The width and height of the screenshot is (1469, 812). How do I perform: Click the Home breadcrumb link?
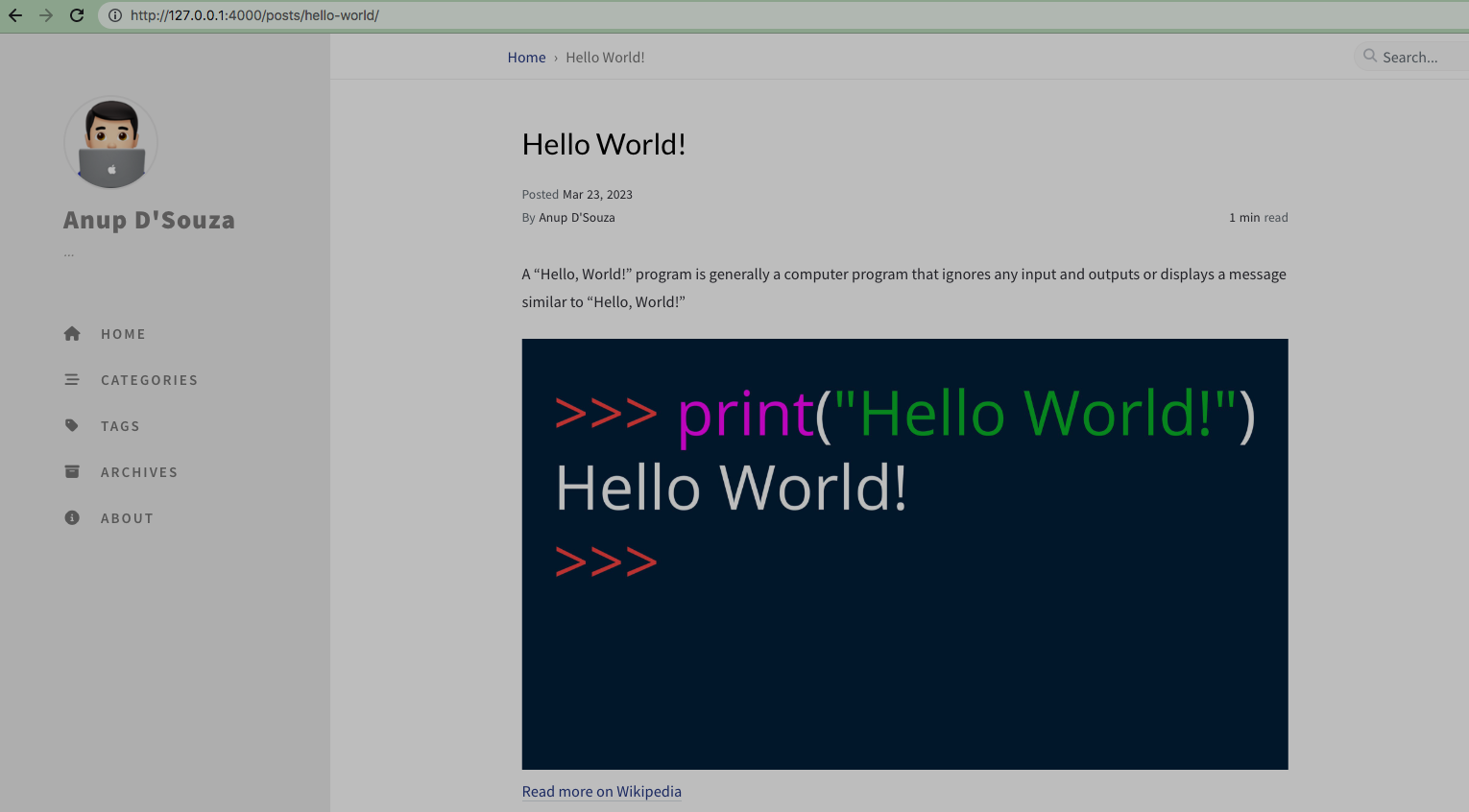tap(526, 58)
